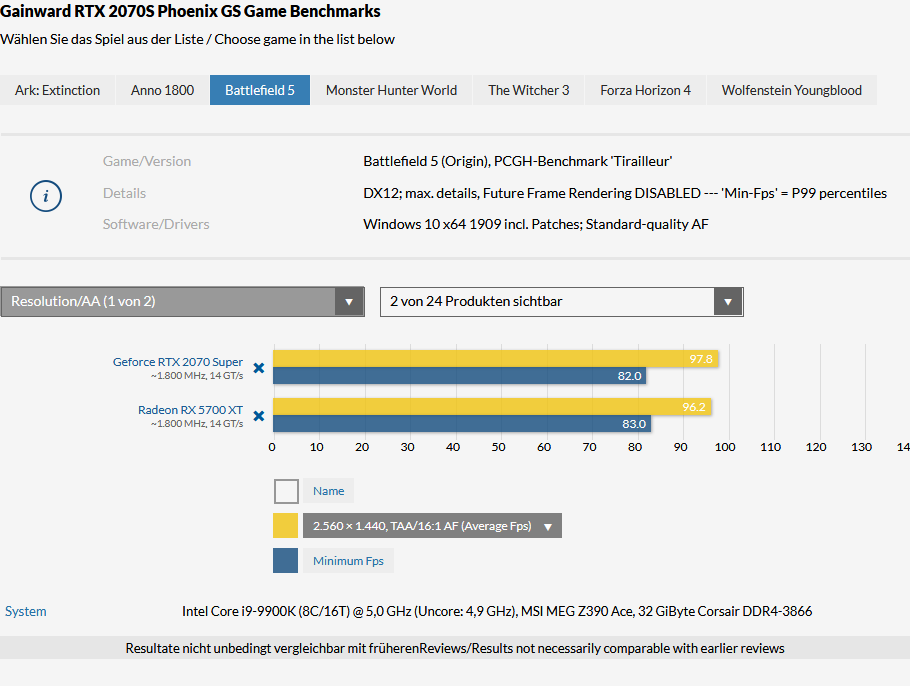
Task: Click the Software/Drivers label
Action: pyautogui.click(x=156, y=224)
